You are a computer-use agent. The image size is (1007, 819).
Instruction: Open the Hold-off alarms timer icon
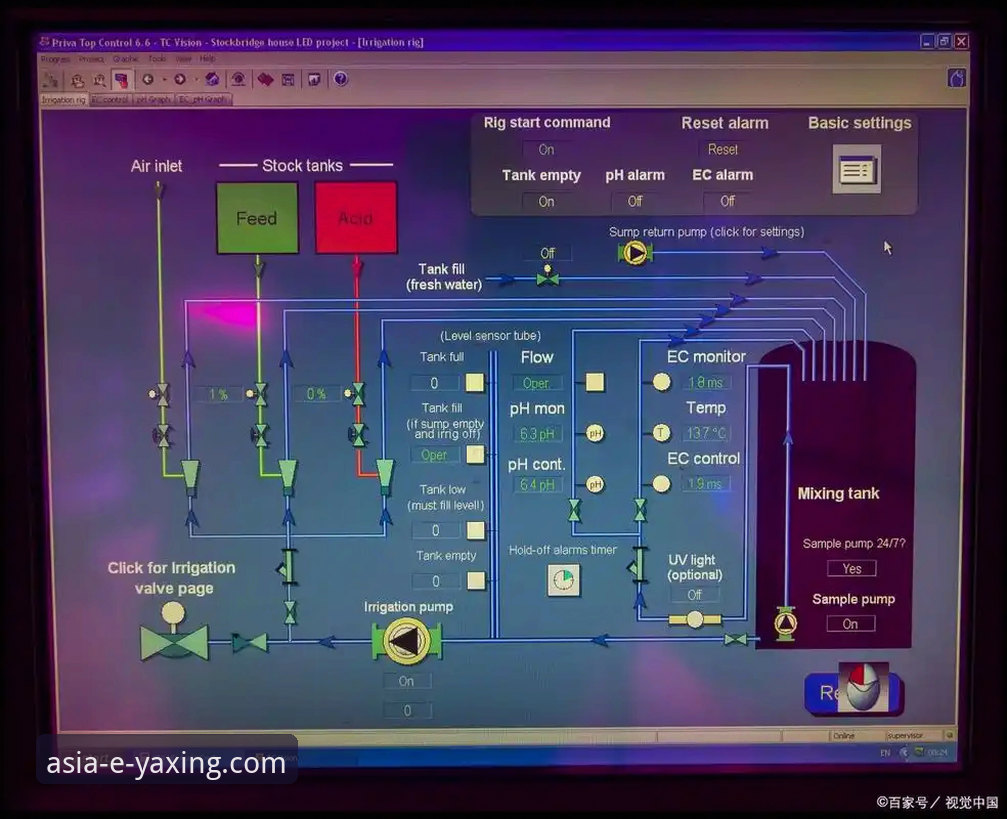point(564,580)
